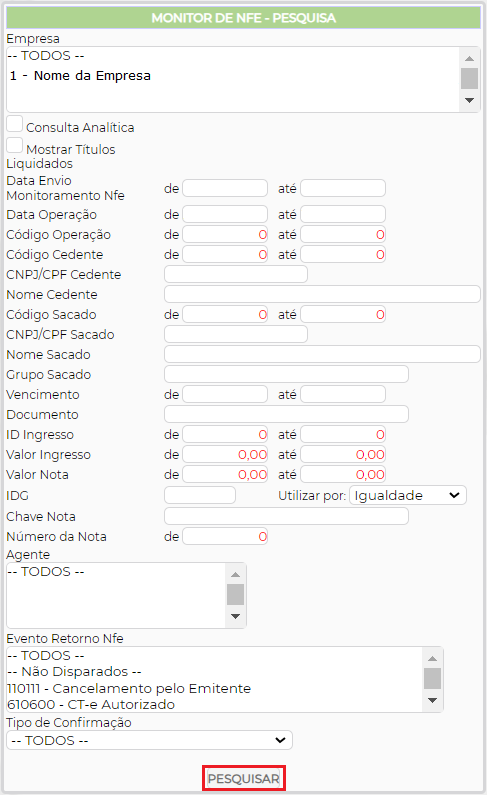
Task: Focus the Data Operação 'de' field
Action: [x=225, y=214]
